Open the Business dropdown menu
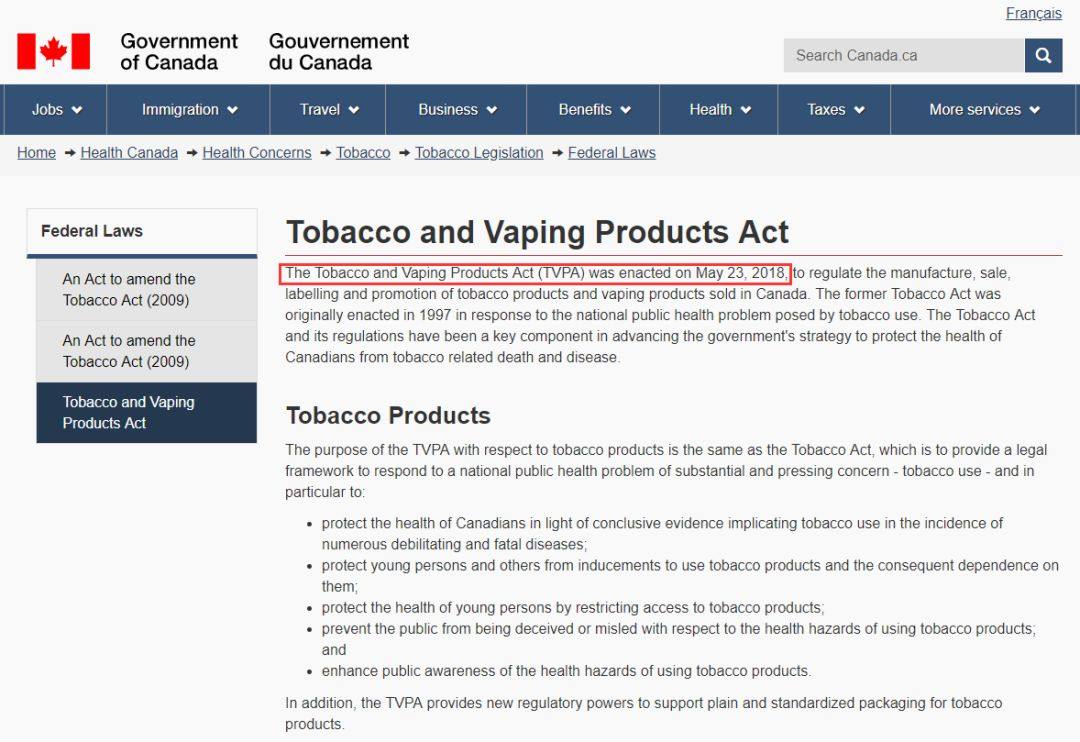 (457, 110)
